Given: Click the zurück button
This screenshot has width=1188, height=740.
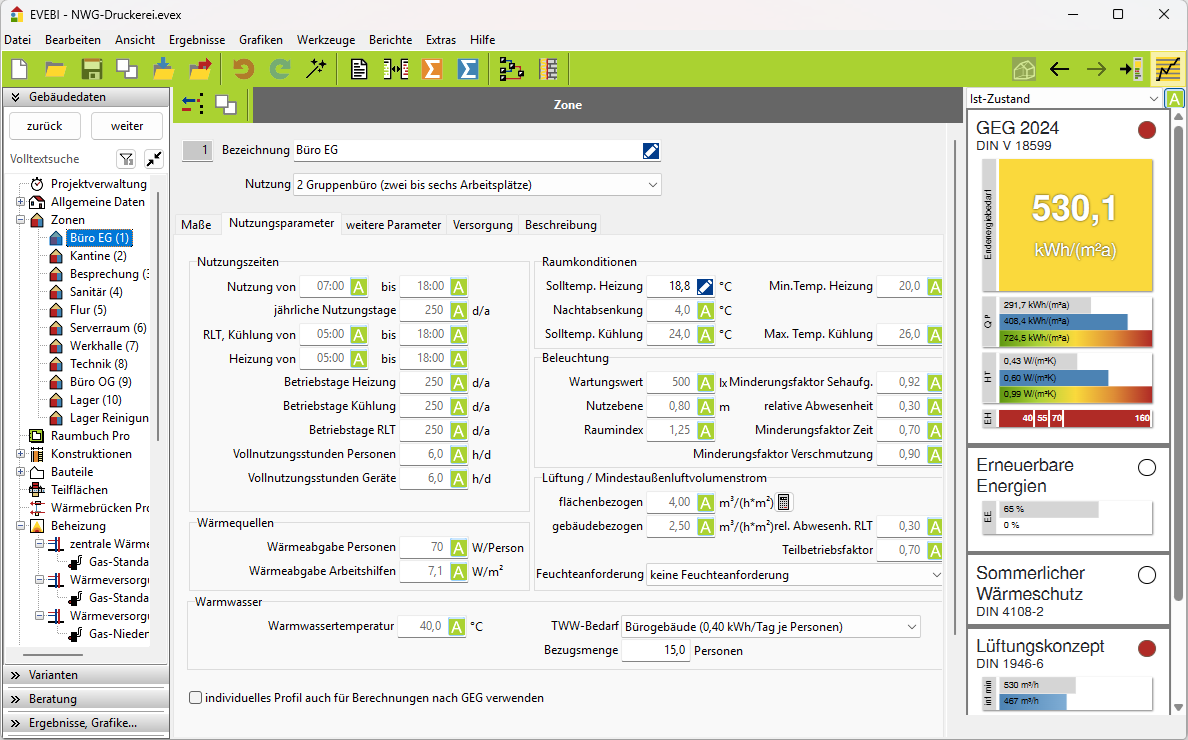Looking at the screenshot, I should pos(45,126).
